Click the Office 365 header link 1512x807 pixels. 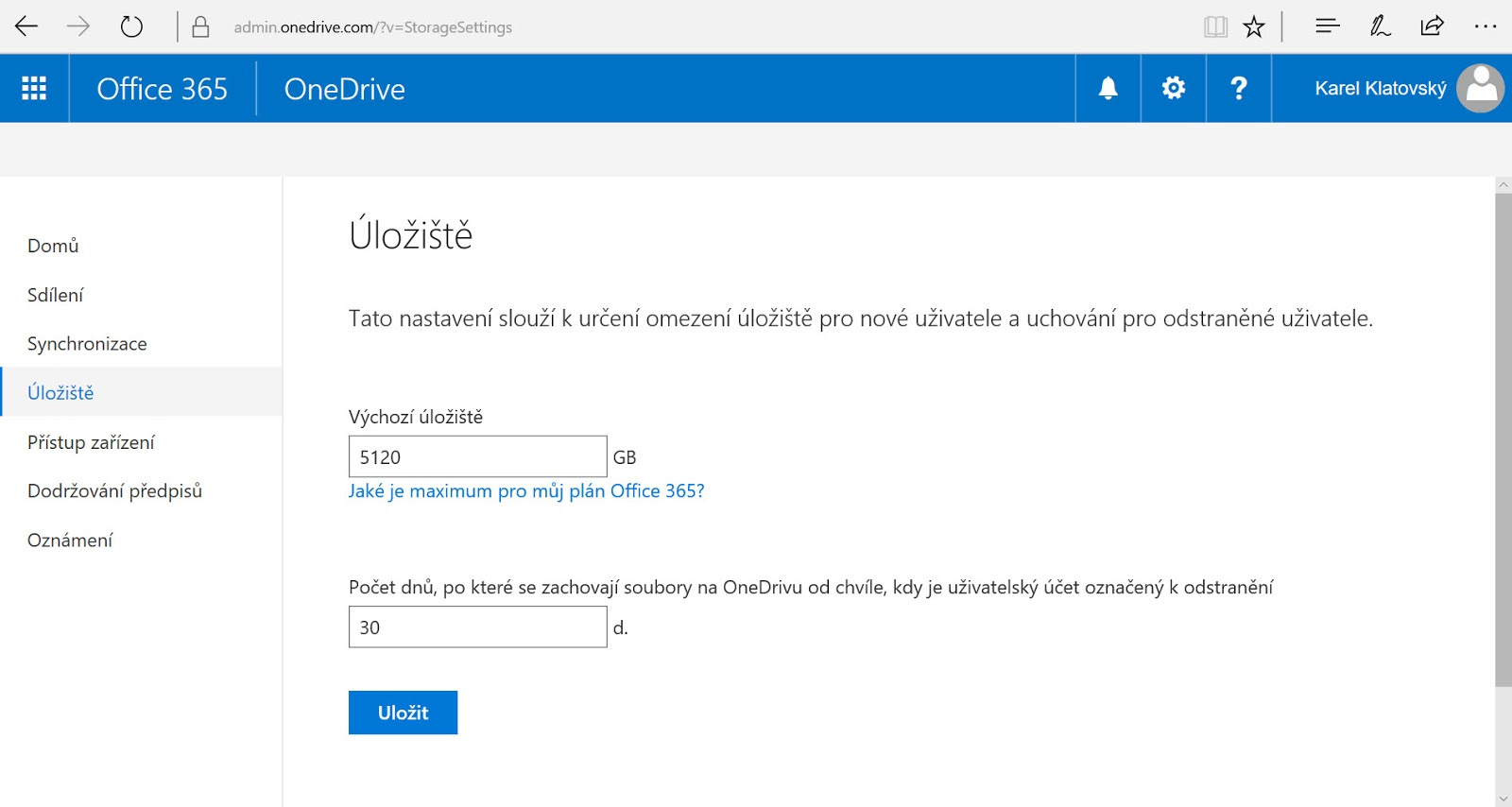[x=163, y=89]
